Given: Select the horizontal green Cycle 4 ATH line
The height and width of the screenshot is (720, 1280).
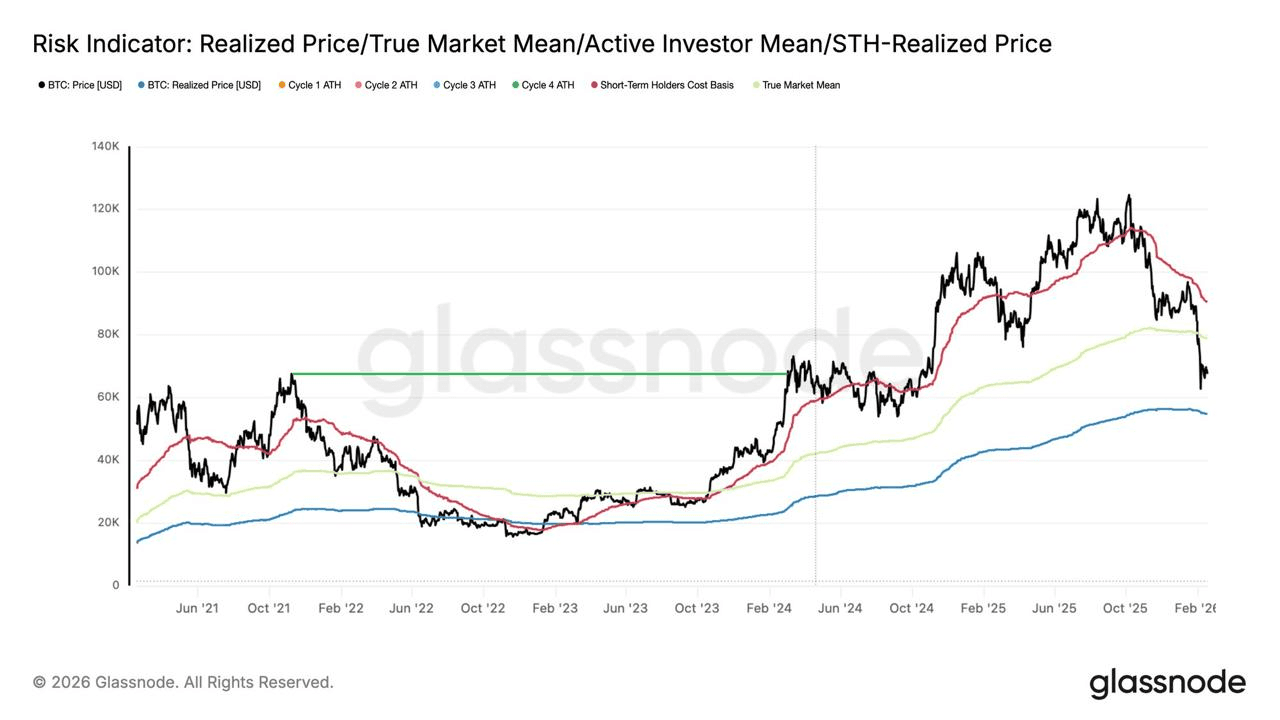Looking at the screenshot, I should (x=540, y=374).
